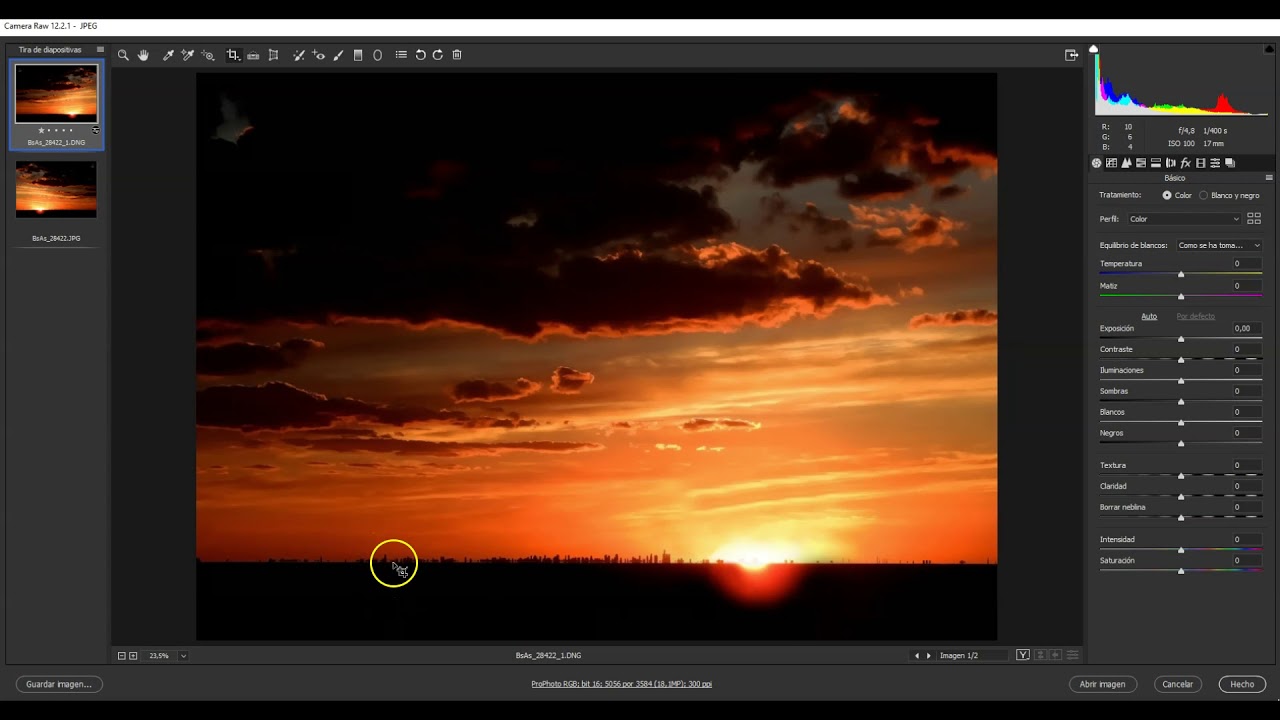
Task: Pick the White Balance eyedropper tool
Action: click(x=168, y=55)
